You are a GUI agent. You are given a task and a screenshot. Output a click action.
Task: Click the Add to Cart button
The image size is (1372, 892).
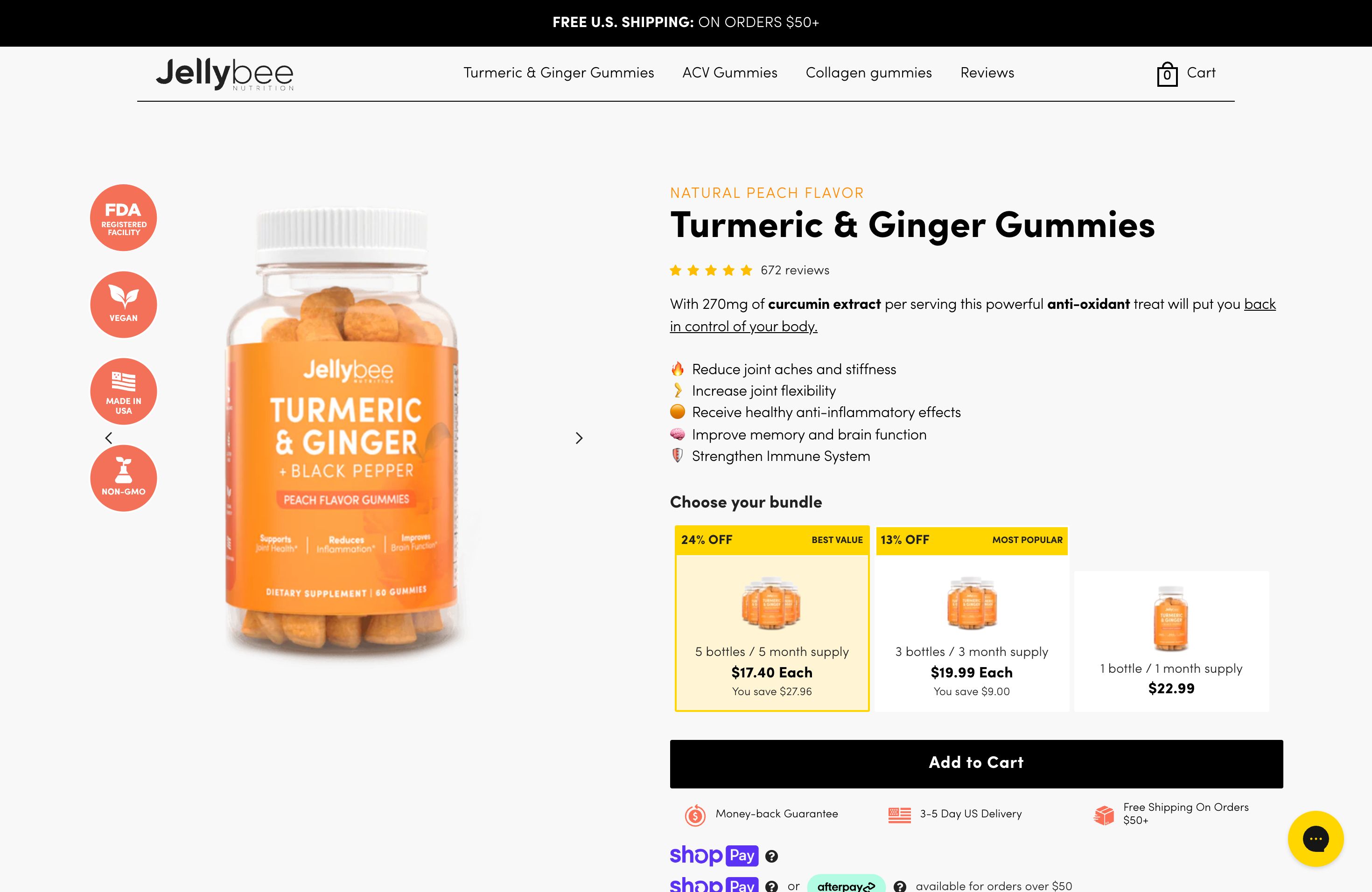pyautogui.click(x=976, y=764)
